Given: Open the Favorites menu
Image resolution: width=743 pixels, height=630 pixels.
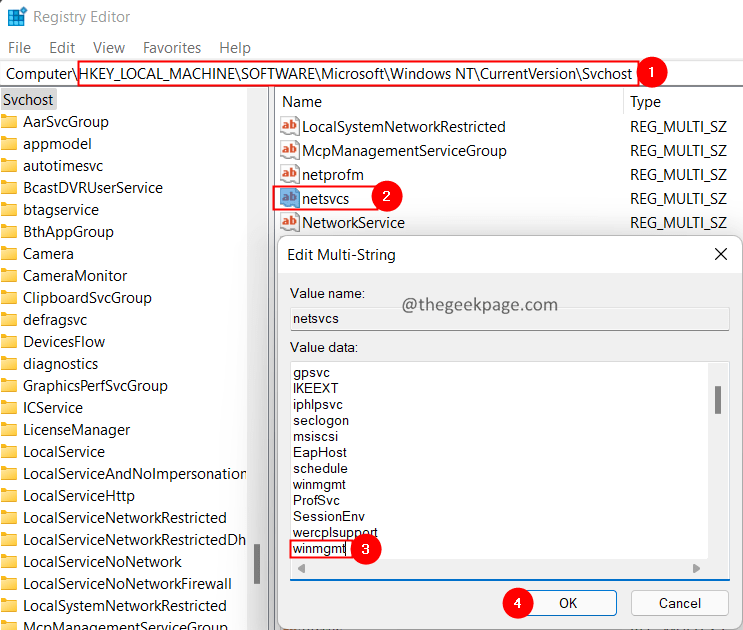Looking at the screenshot, I should [x=172, y=48].
